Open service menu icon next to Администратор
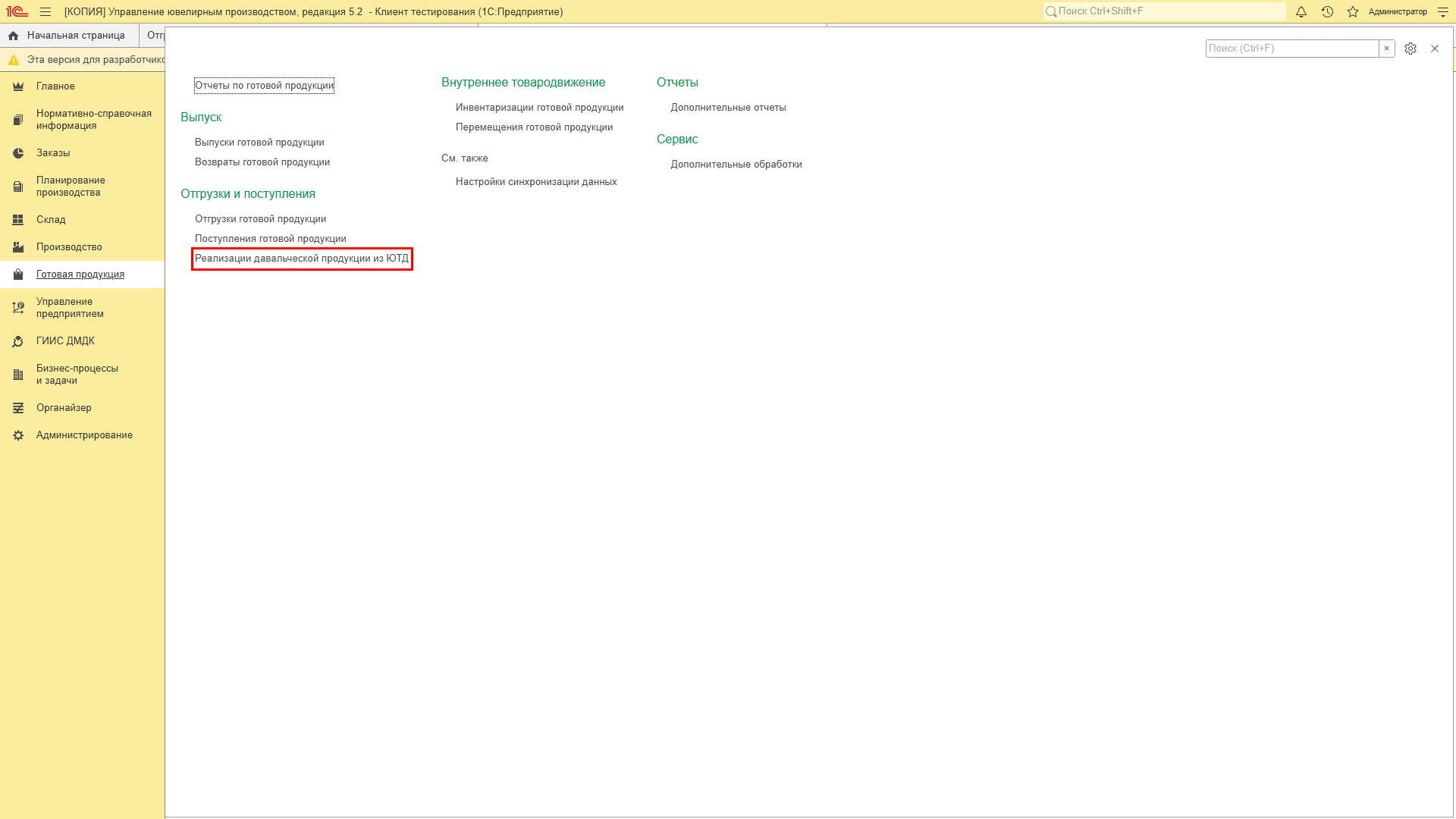The image size is (1456, 819). point(1443,12)
